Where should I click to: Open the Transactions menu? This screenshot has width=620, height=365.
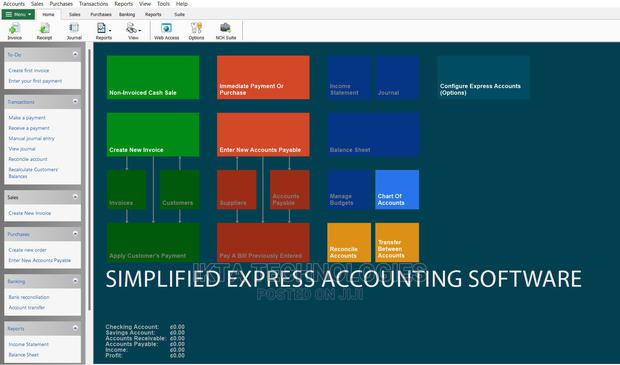[x=93, y=4]
